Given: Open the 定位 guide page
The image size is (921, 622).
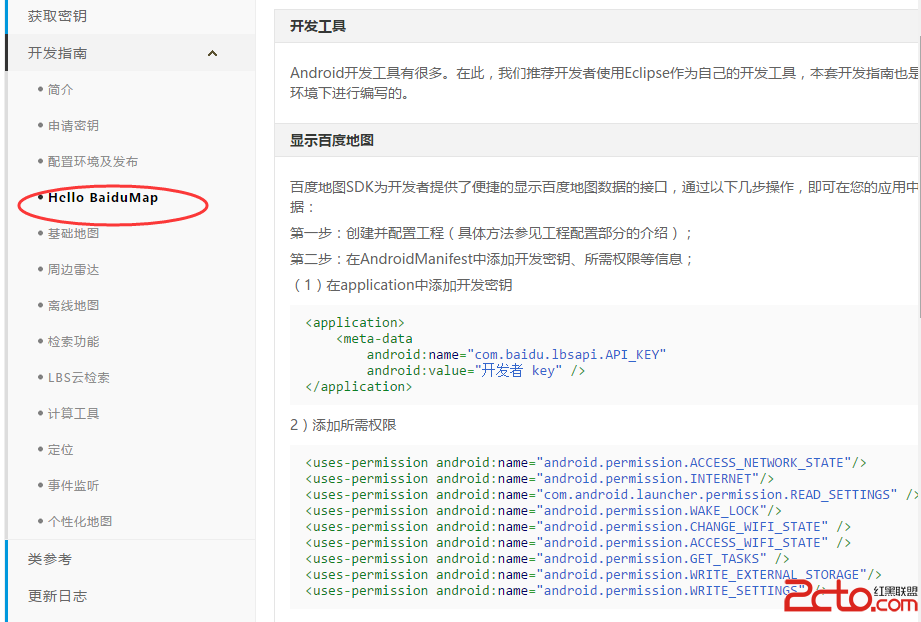Looking at the screenshot, I should click(60, 449).
